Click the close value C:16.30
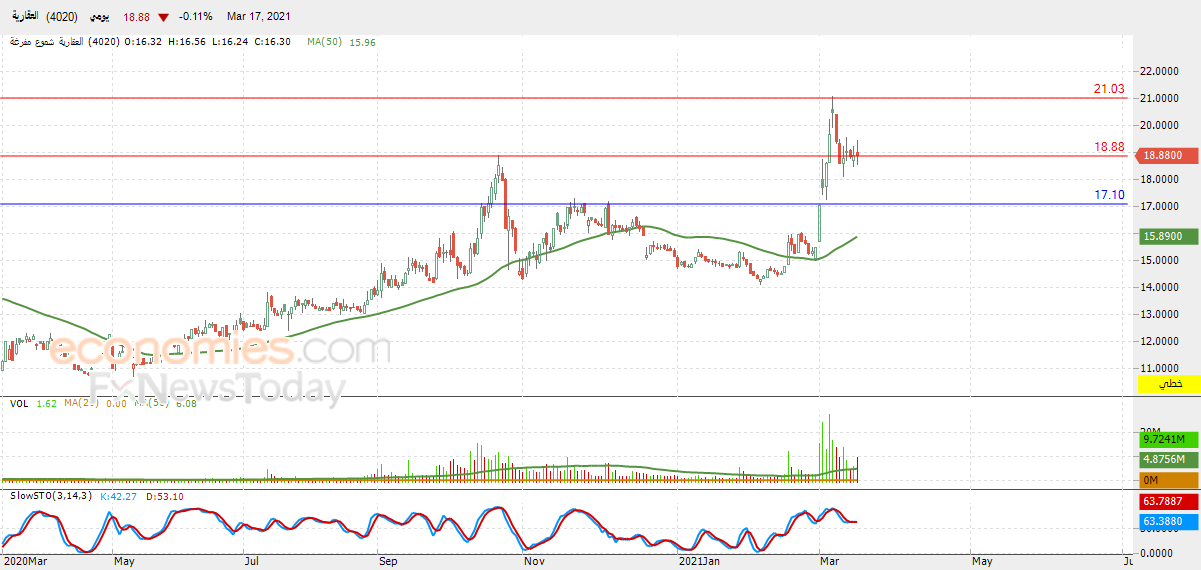 273,42
